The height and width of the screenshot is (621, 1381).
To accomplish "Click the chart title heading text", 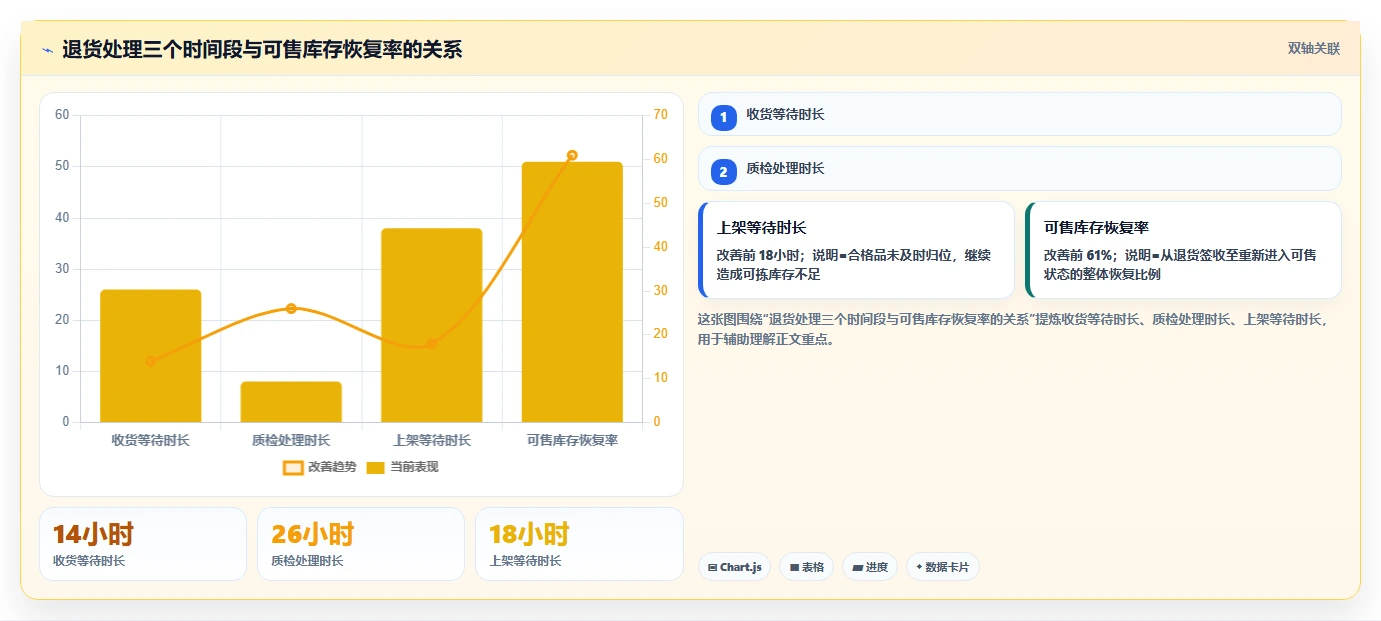I will click(x=262, y=50).
